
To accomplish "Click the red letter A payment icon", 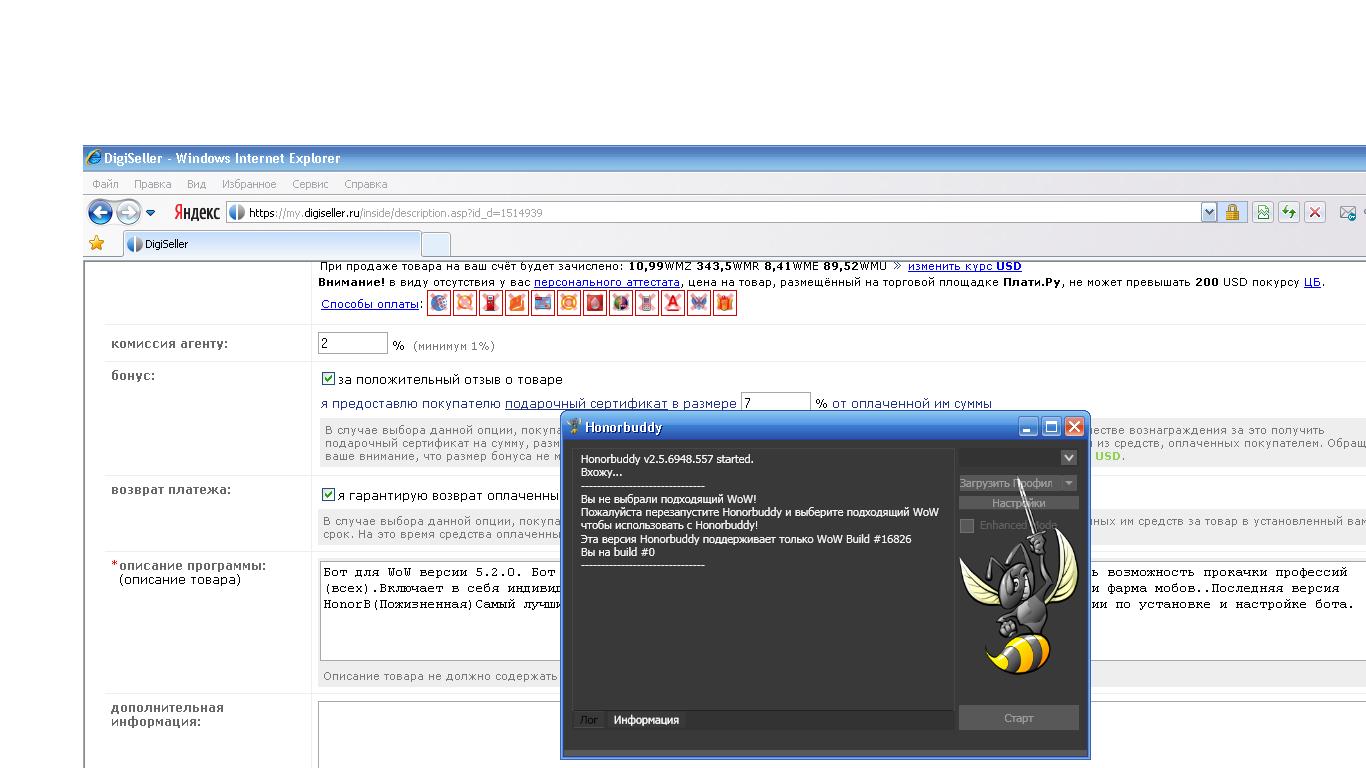I will tap(673, 303).
